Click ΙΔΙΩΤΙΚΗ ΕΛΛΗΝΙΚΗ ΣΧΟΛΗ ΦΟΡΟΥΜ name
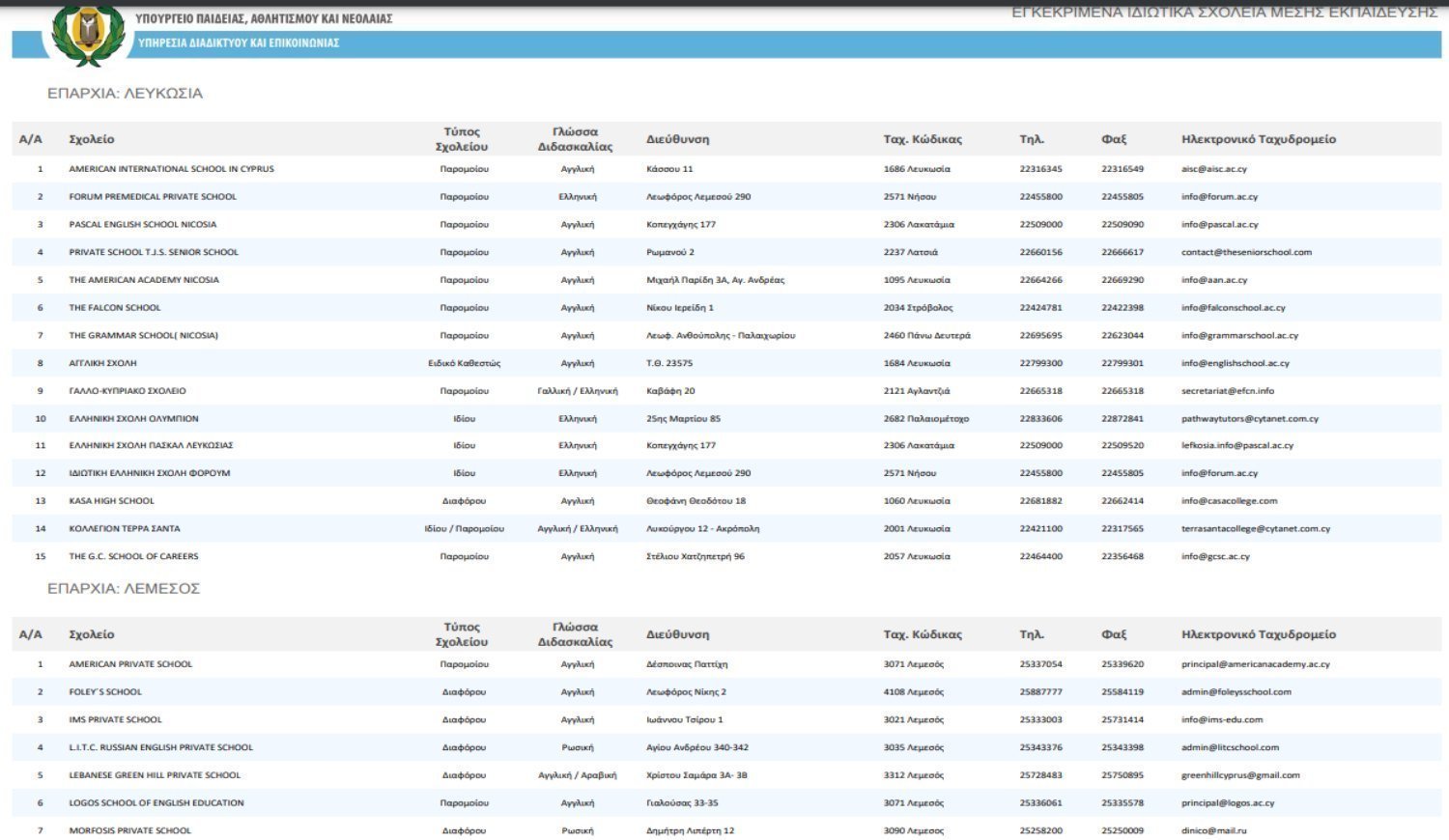Screen dimensions: 1449x840 click(x=150, y=474)
